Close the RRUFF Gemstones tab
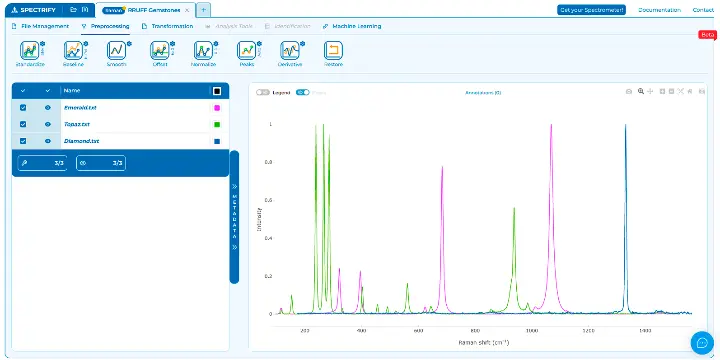The height and width of the screenshot is (360, 720). (x=186, y=10)
